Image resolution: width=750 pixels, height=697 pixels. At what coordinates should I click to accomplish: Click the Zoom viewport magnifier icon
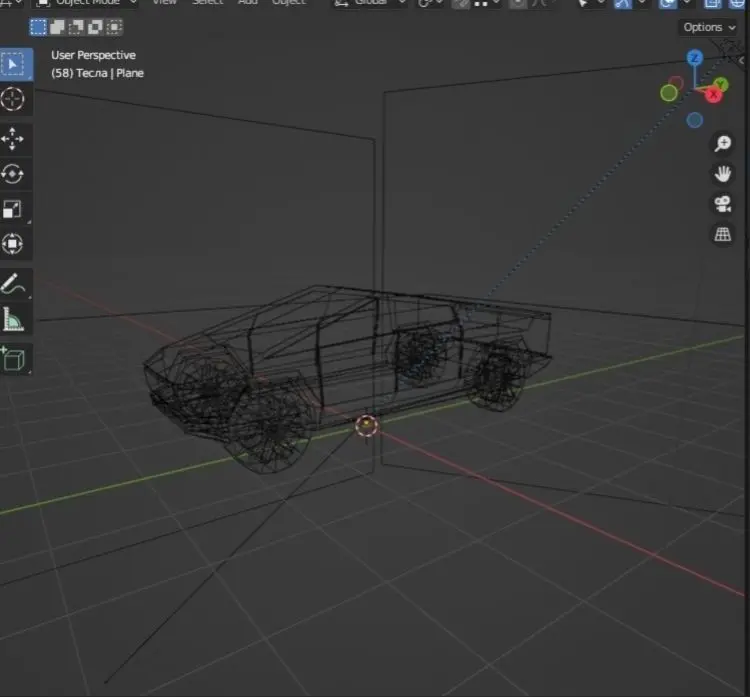pos(723,143)
